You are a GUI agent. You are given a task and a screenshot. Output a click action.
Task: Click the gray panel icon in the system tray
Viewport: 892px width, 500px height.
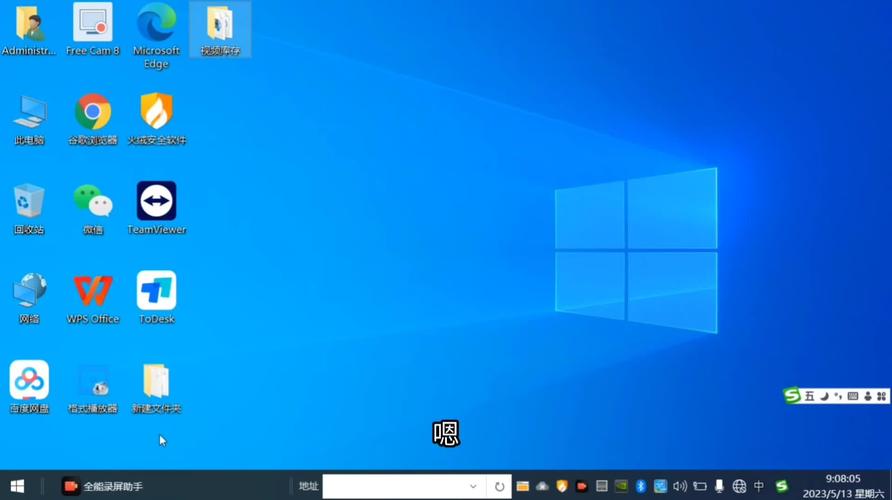601,486
